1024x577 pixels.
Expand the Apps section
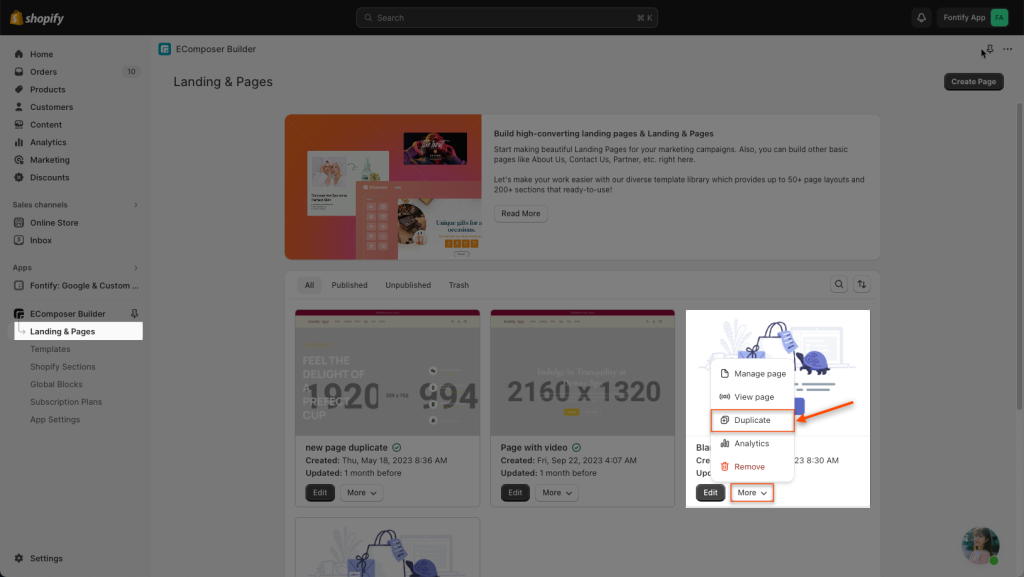[136, 268]
